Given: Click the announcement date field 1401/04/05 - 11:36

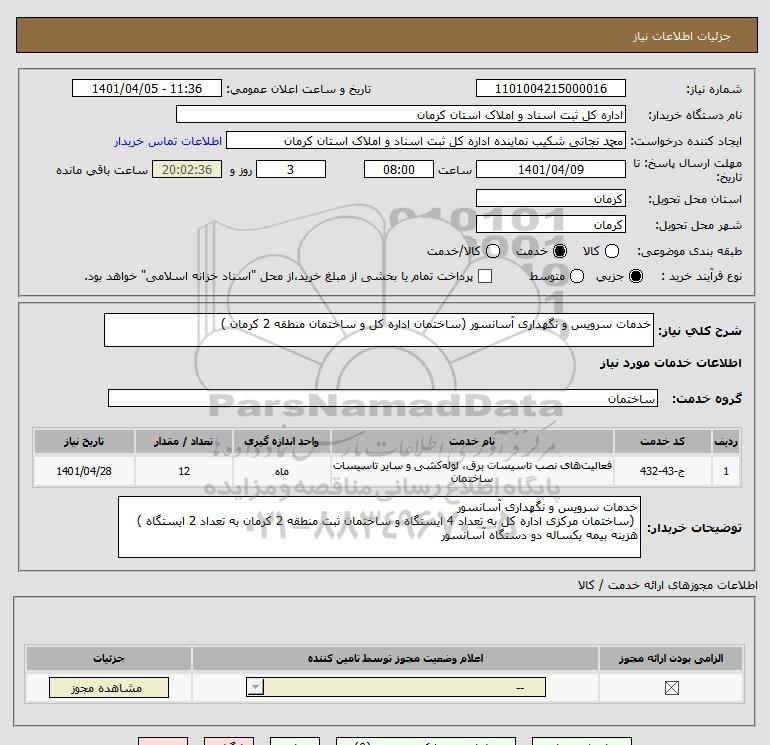Looking at the screenshot, I should point(147,88).
